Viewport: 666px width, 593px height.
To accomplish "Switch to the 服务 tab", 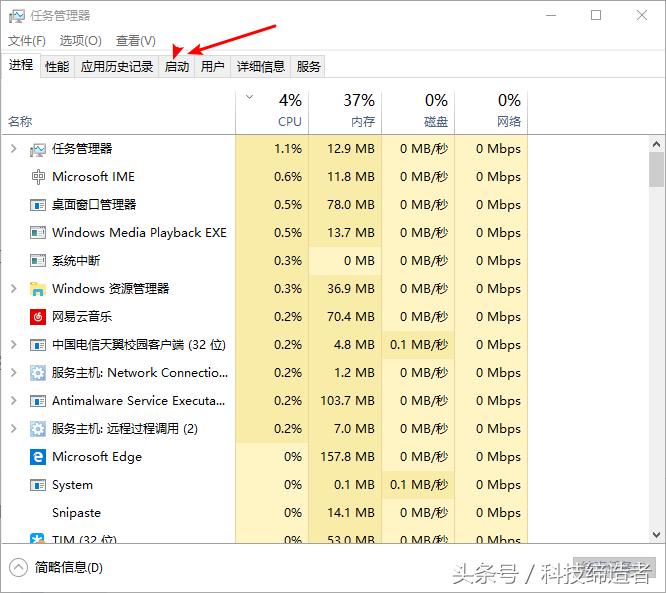I will coord(308,67).
